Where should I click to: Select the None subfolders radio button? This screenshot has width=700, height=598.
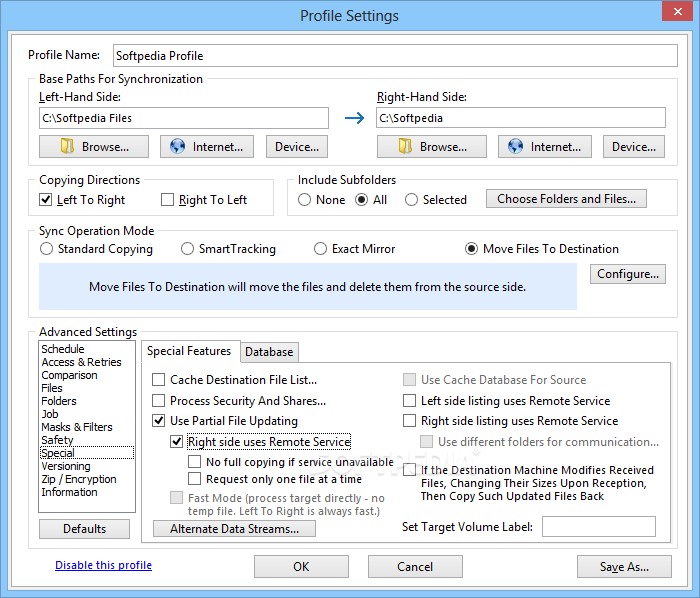point(304,199)
